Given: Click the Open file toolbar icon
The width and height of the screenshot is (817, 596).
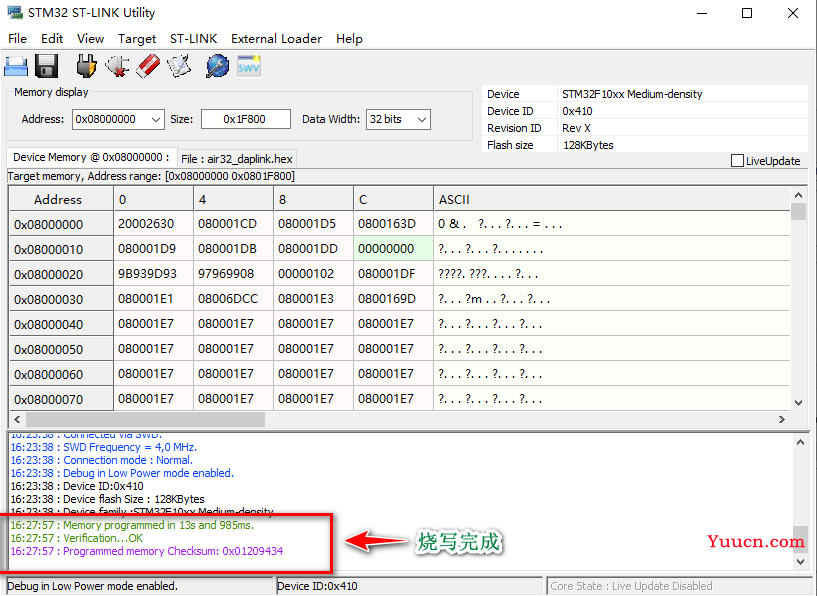Looking at the screenshot, I should coord(16,67).
